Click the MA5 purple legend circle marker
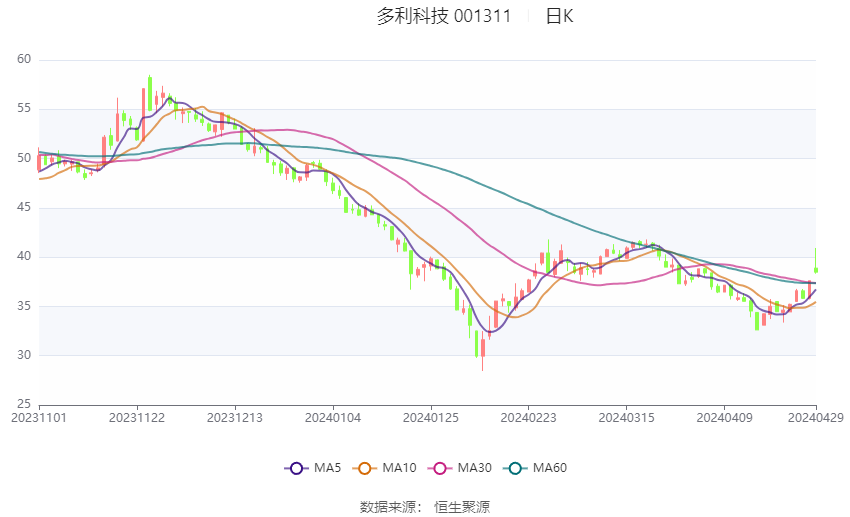850x517 pixels. [x=295, y=468]
